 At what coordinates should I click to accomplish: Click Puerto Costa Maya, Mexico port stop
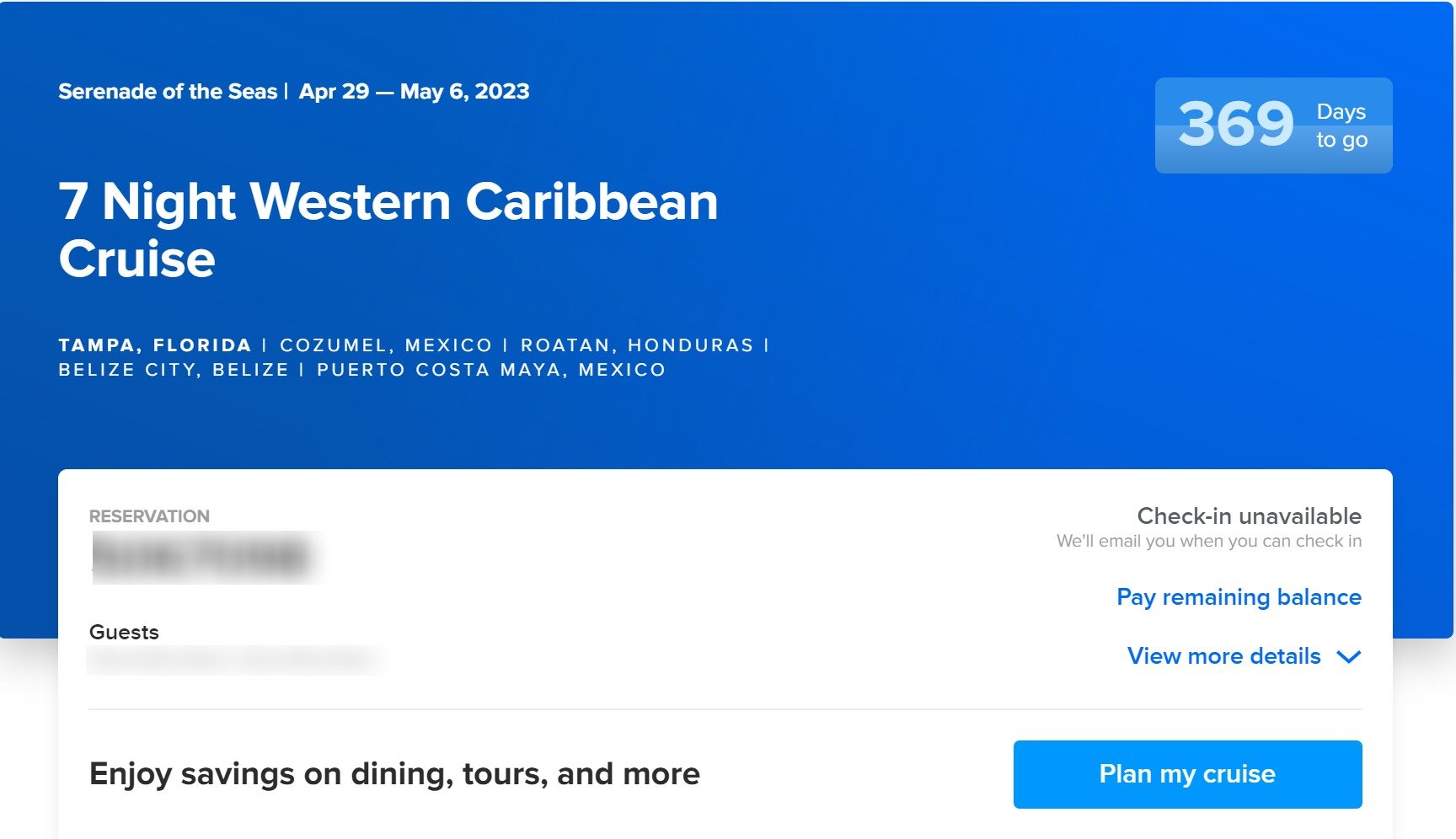click(490, 369)
